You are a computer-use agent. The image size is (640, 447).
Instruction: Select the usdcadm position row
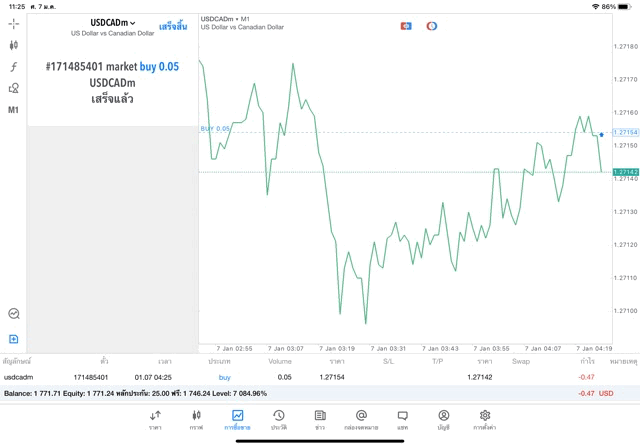click(320, 377)
